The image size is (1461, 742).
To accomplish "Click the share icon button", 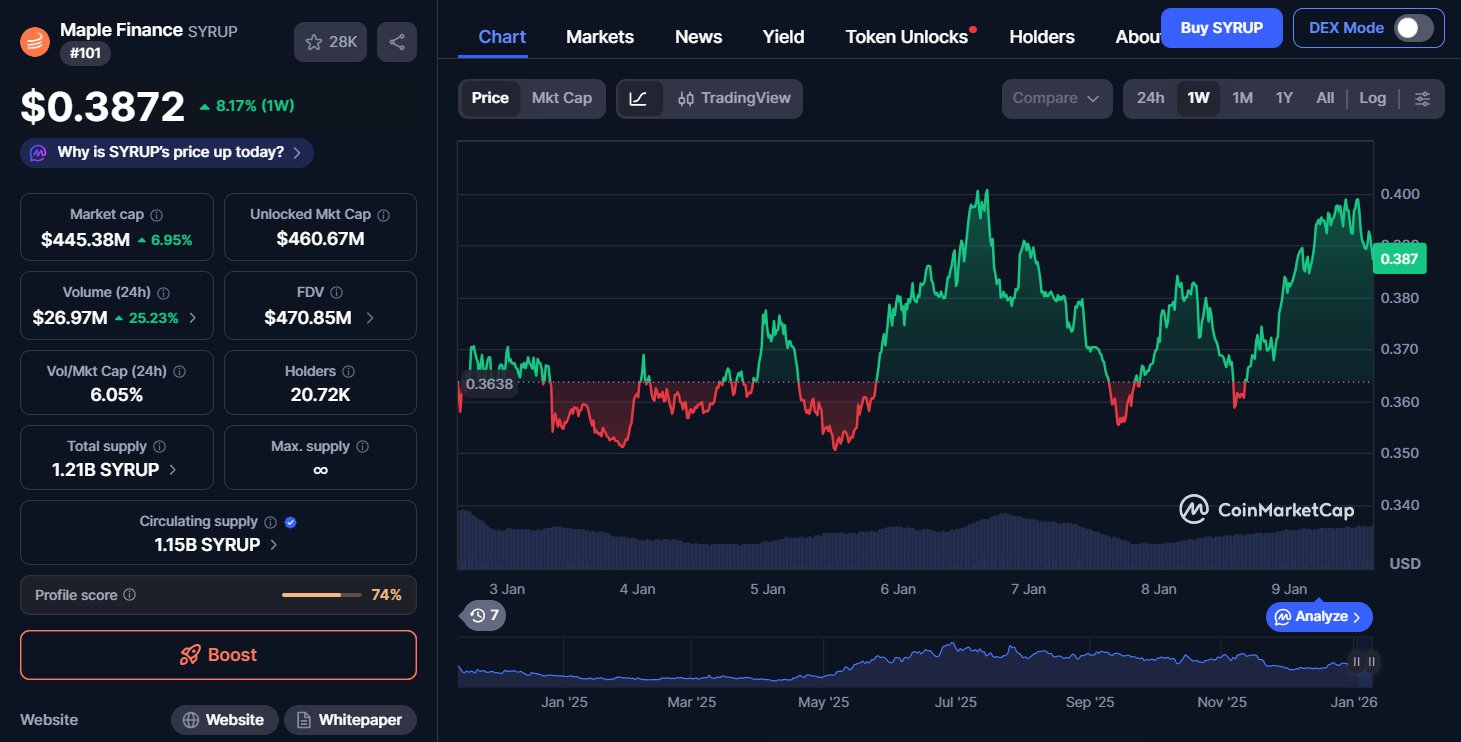I will (397, 42).
